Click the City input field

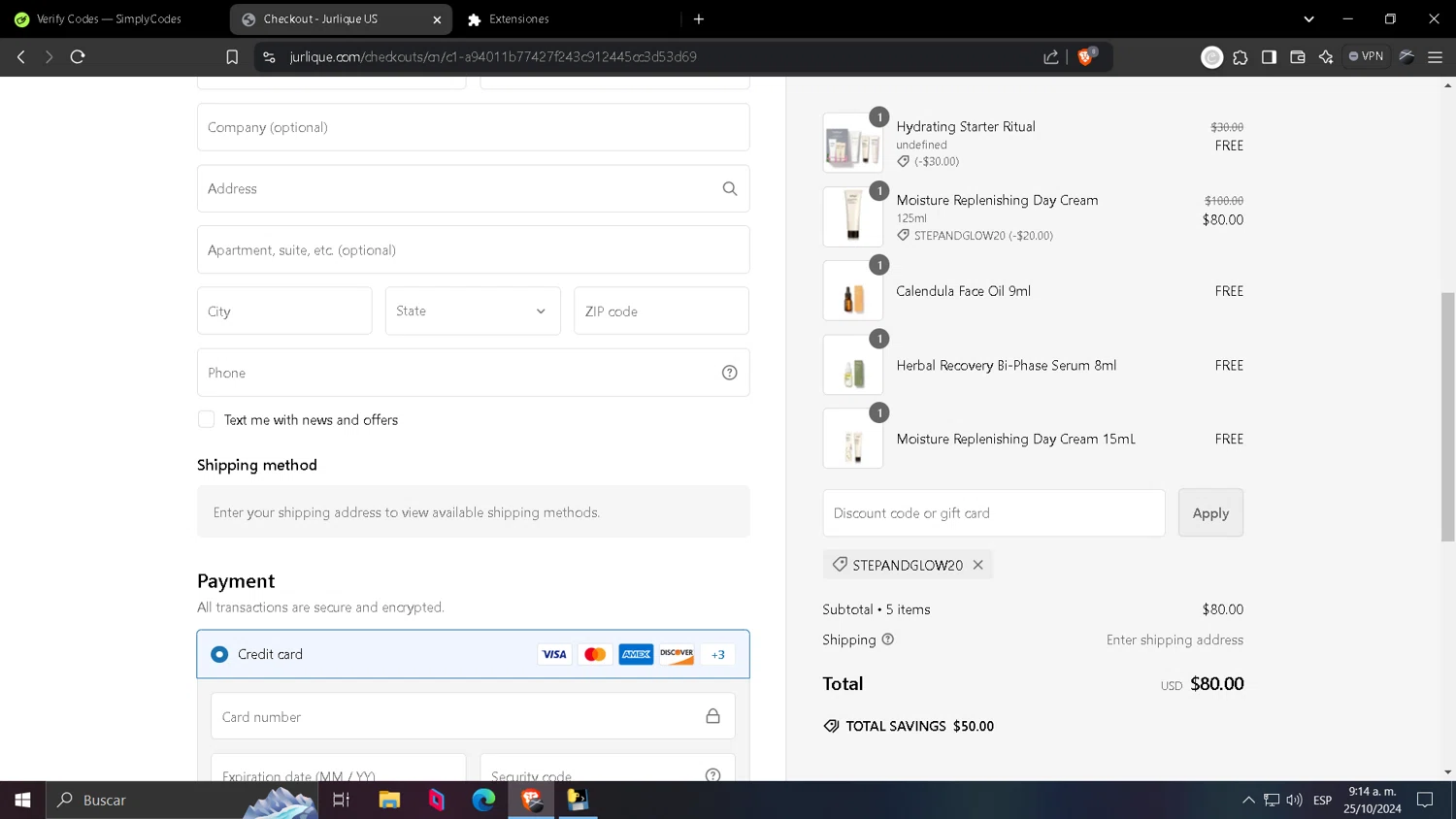click(x=284, y=311)
